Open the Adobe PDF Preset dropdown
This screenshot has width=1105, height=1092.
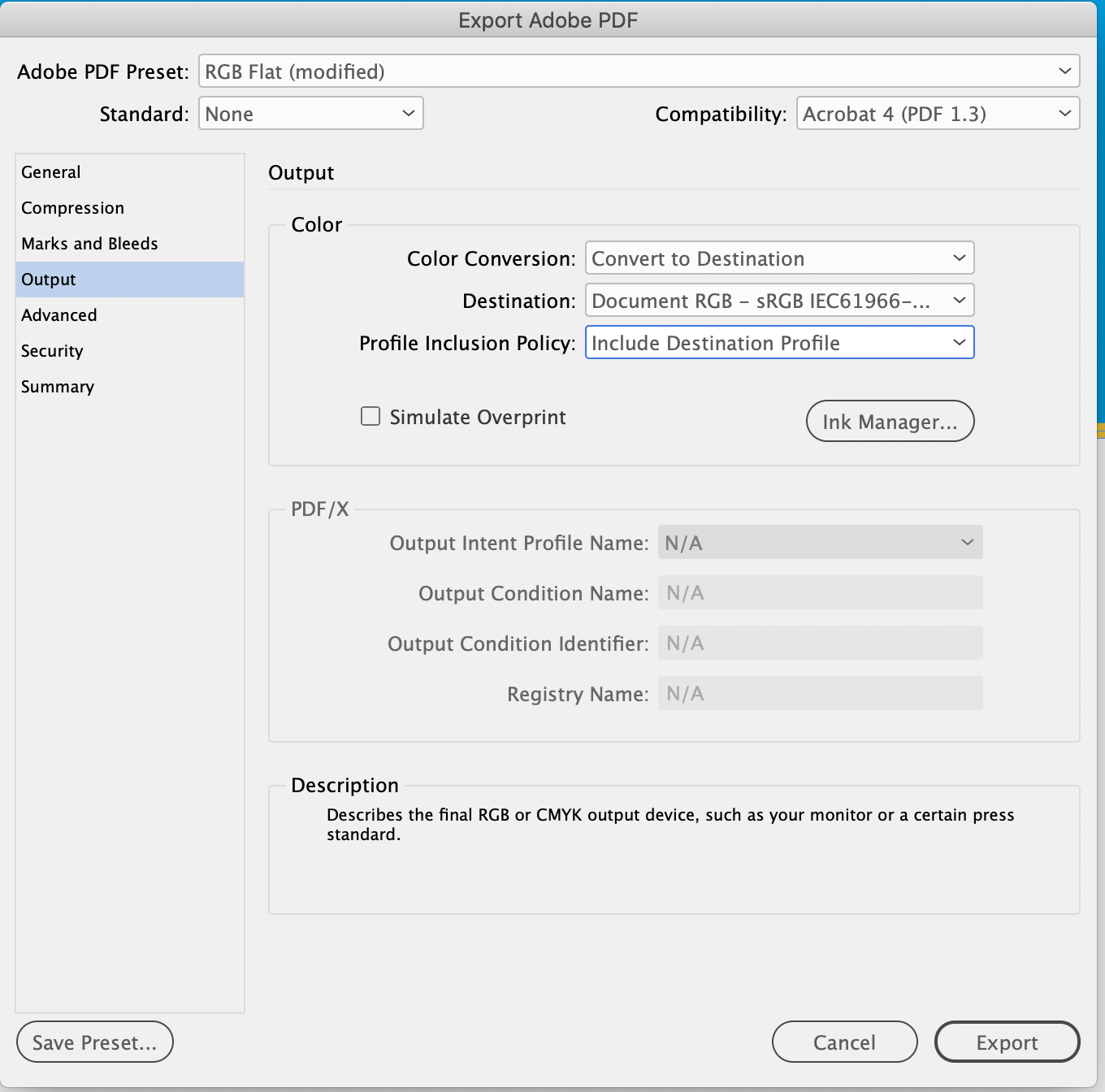click(x=639, y=71)
